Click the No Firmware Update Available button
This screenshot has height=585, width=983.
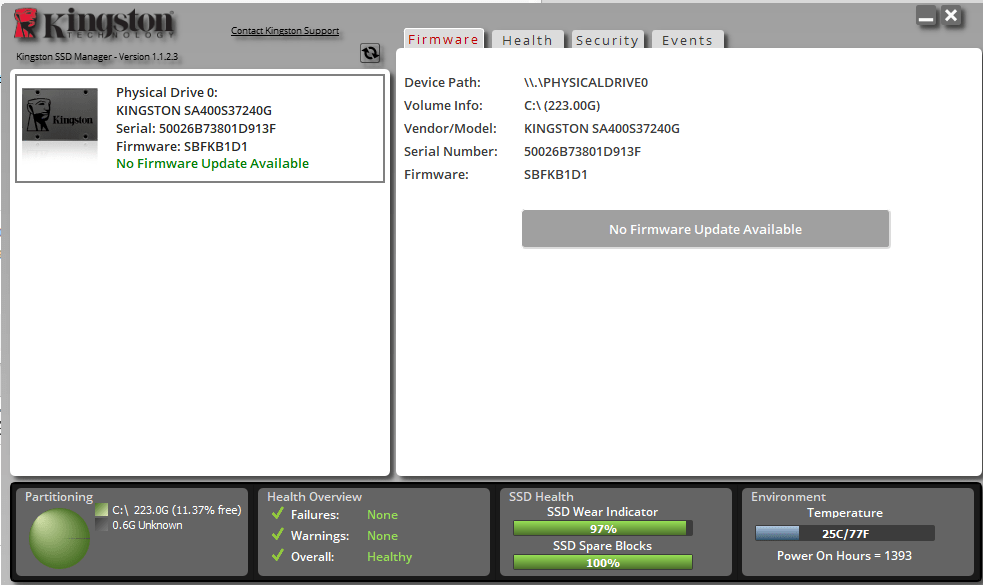coord(705,229)
